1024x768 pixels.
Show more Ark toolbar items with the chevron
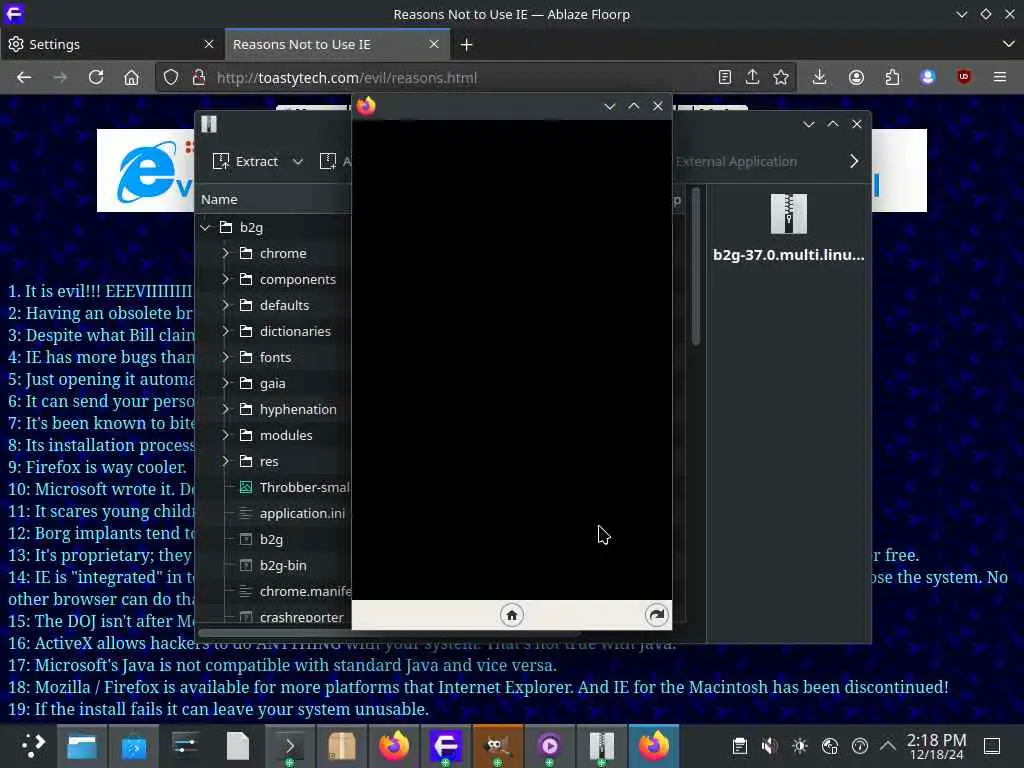point(854,161)
